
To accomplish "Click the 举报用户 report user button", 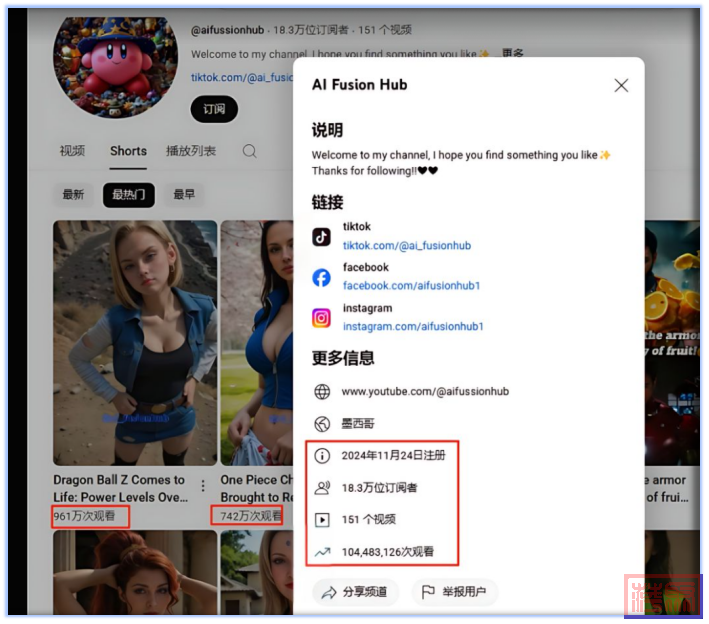I will (454, 592).
